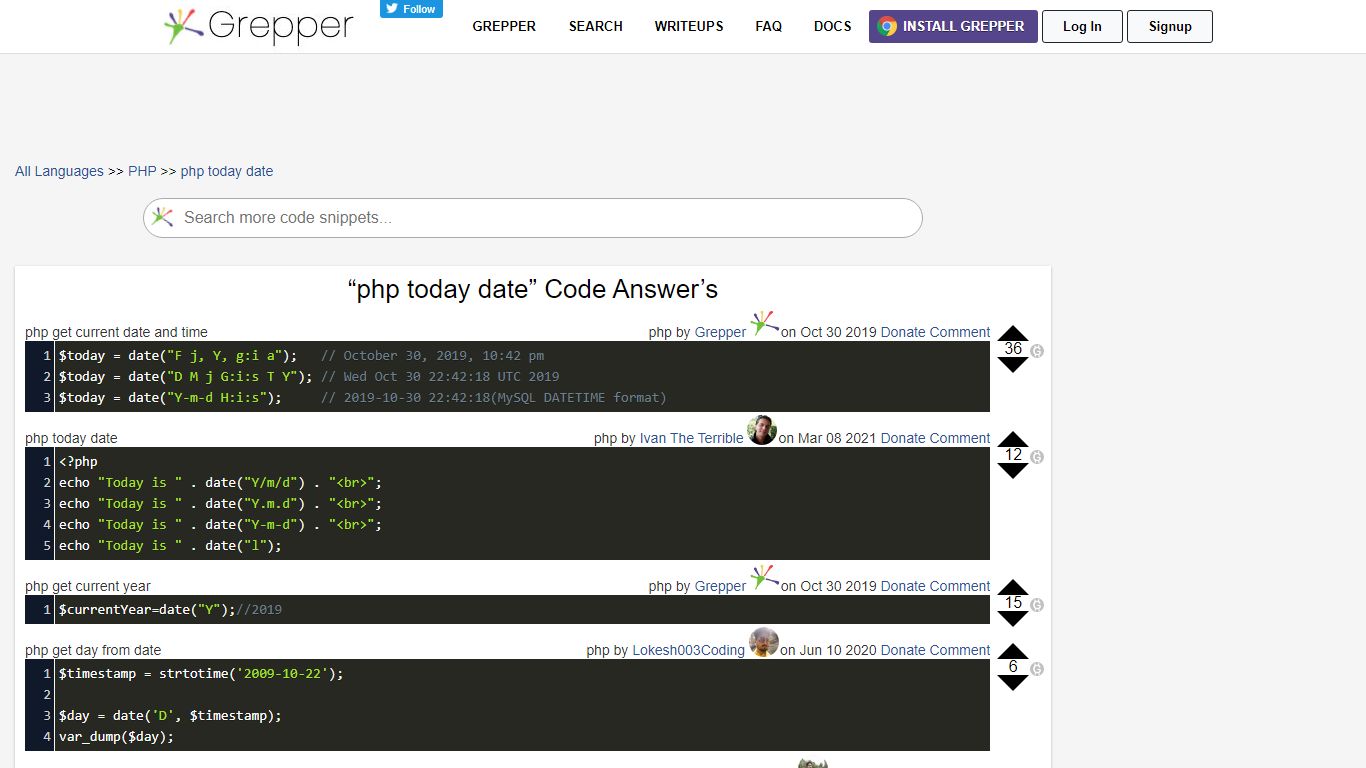Upvote the 'php get current year' answer
The height and width of the screenshot is (768, 1366).
click(x=1013, y=588)
